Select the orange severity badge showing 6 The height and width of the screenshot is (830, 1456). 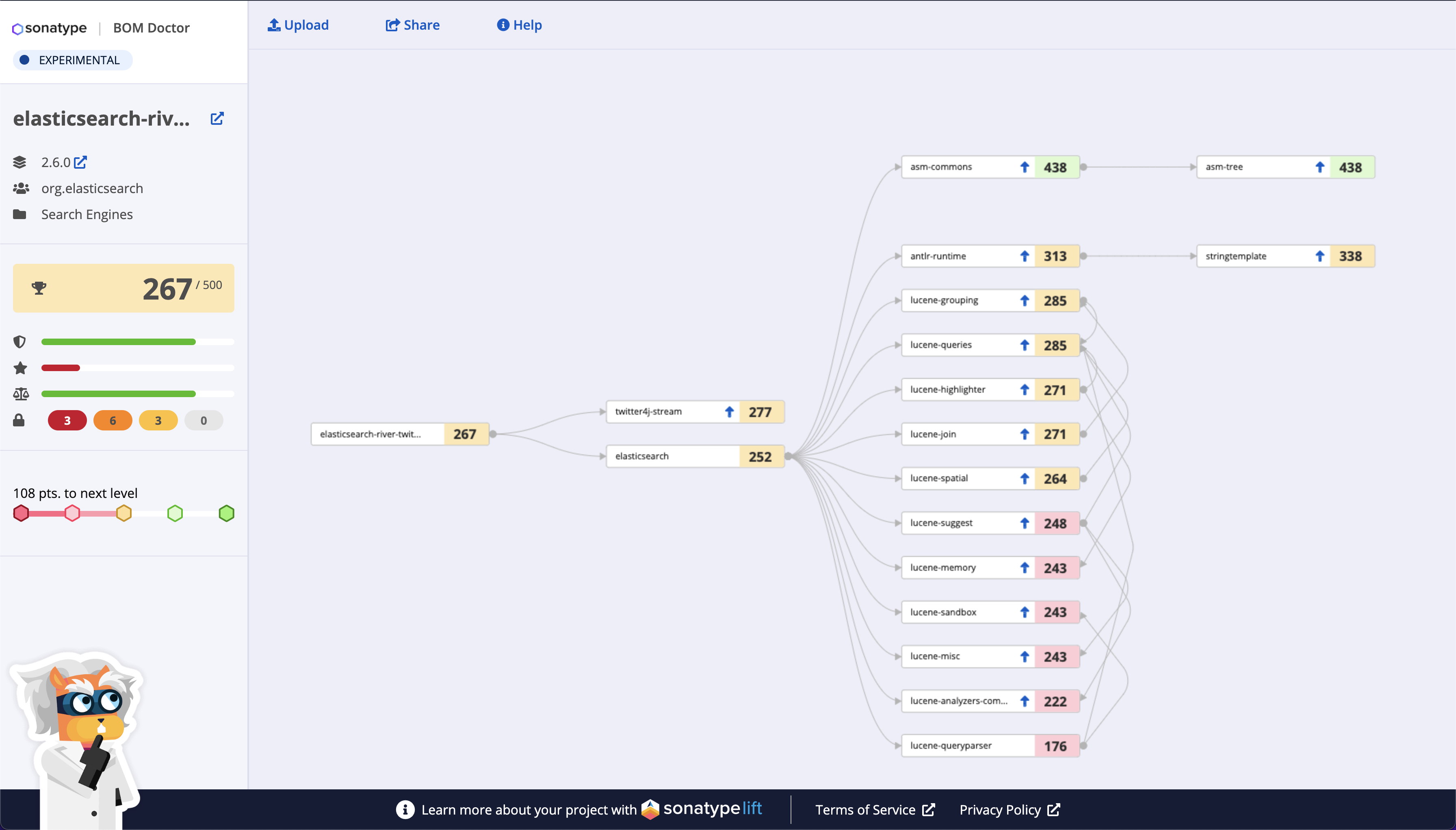click(x=113, y=421)
